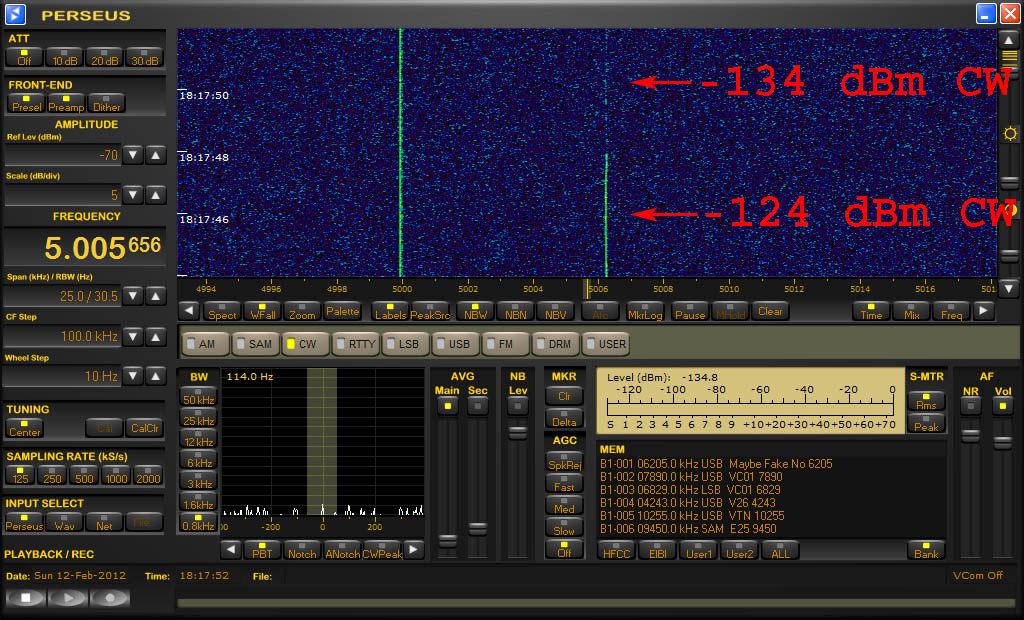Screen dimensions: 1024x620
Task: Toggle the Dither button
Action: tap(106, 103)
